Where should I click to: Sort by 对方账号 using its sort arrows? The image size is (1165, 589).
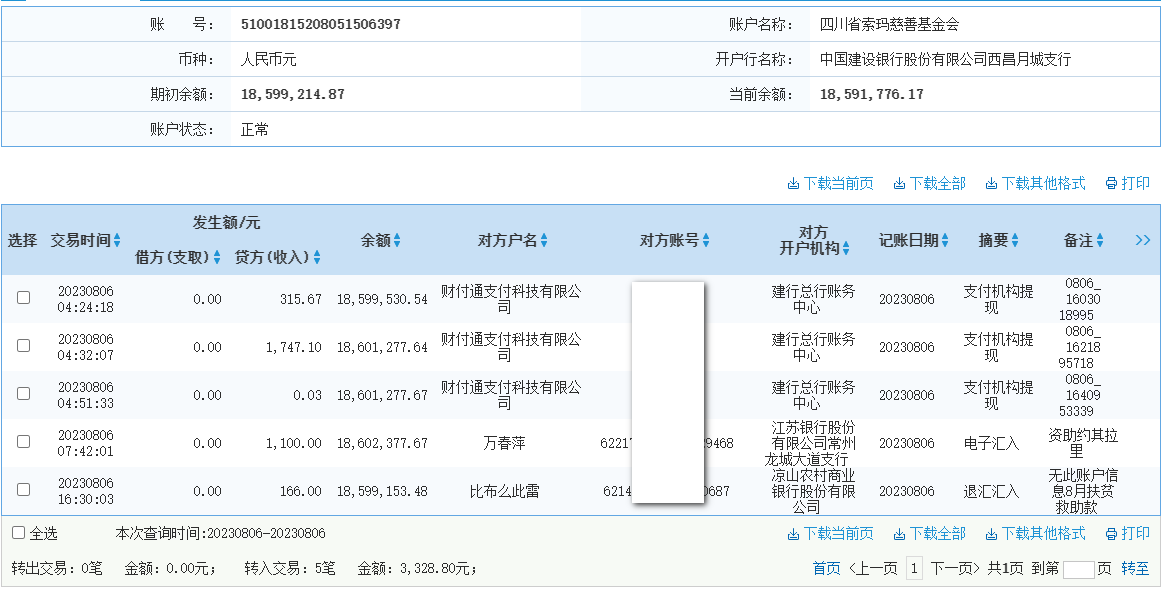point(706,241)
